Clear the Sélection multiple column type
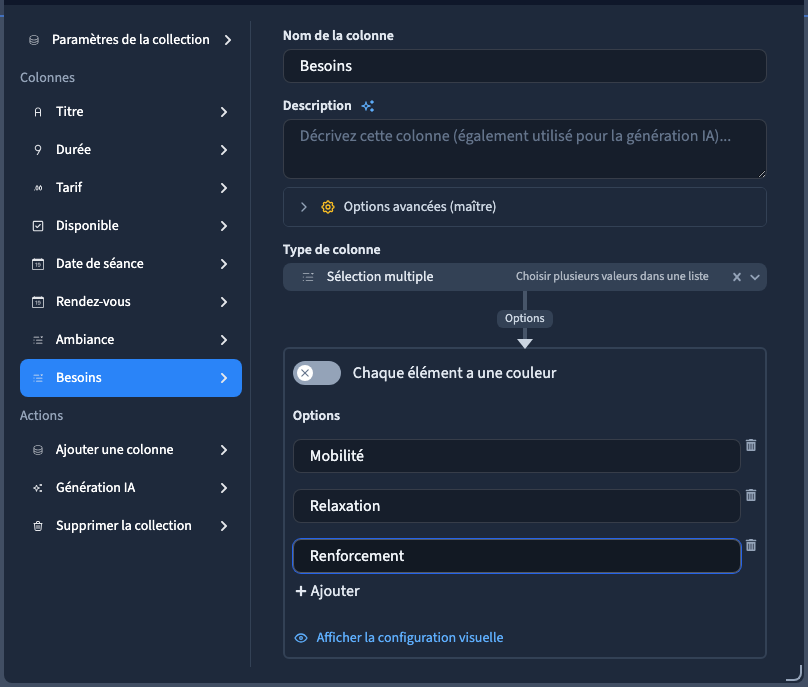Screen dimensions: 808x687 click(x=737, y=277)
